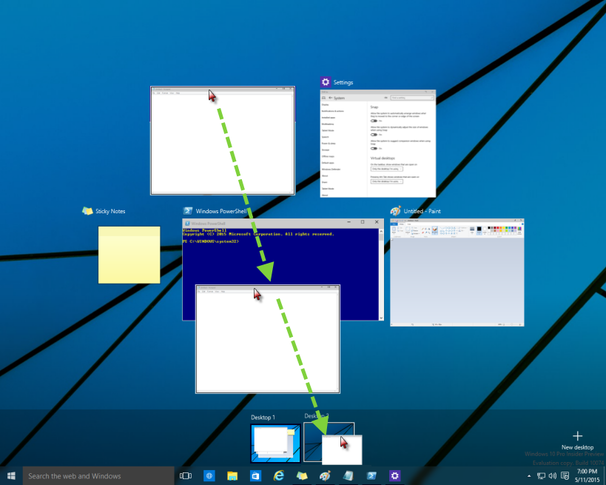Select the Sticky Notes taskbar icon
606x485 pixels.
tap(301, 476)
